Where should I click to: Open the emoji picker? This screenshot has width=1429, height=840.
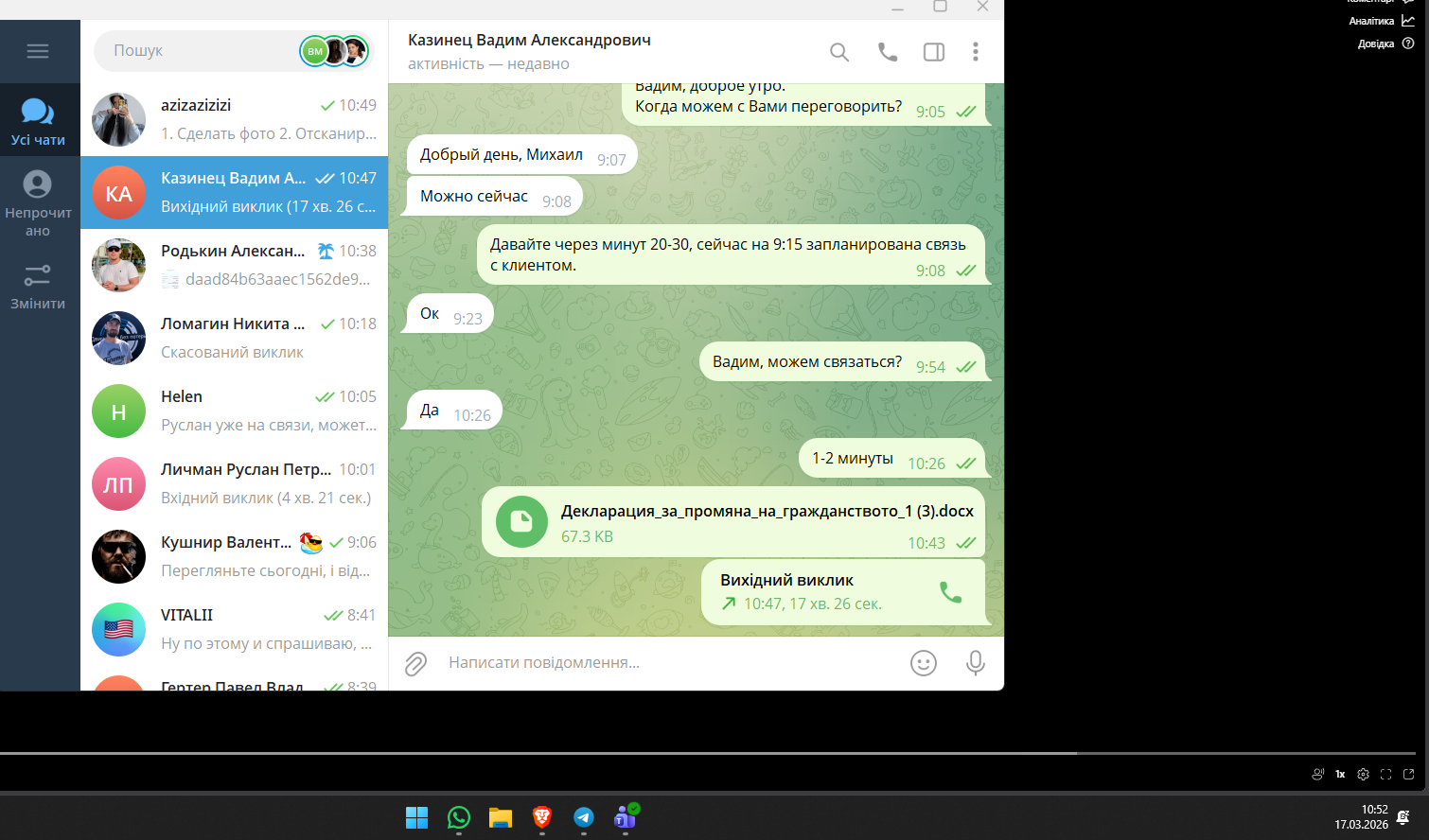(x=924, y=663)
